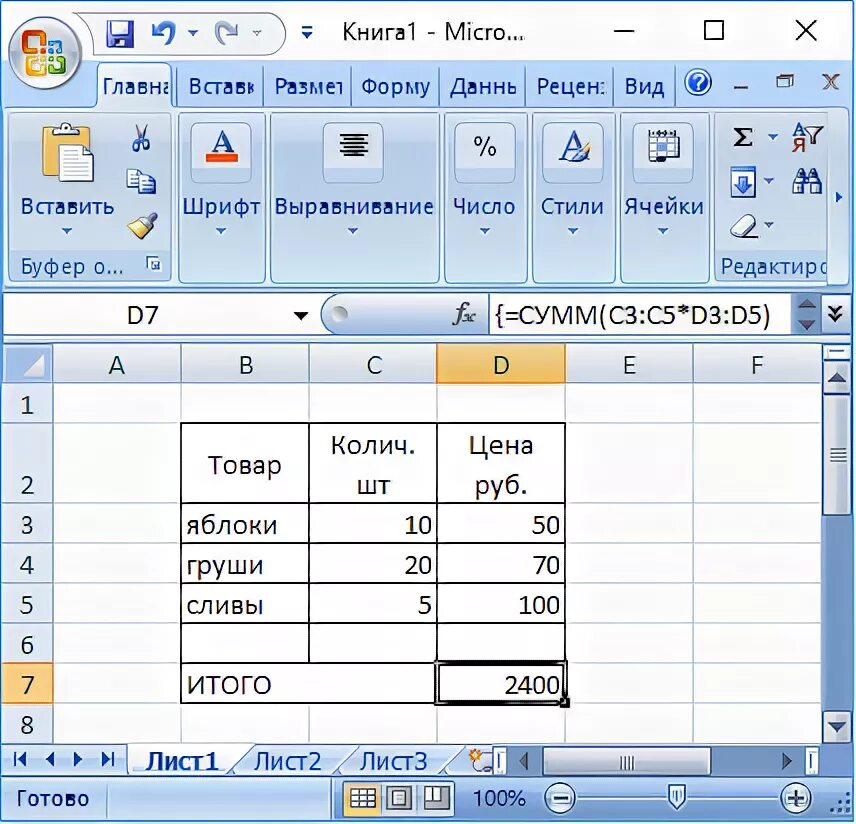Select row 7 header
856x824 pixels.
(27, 684)
